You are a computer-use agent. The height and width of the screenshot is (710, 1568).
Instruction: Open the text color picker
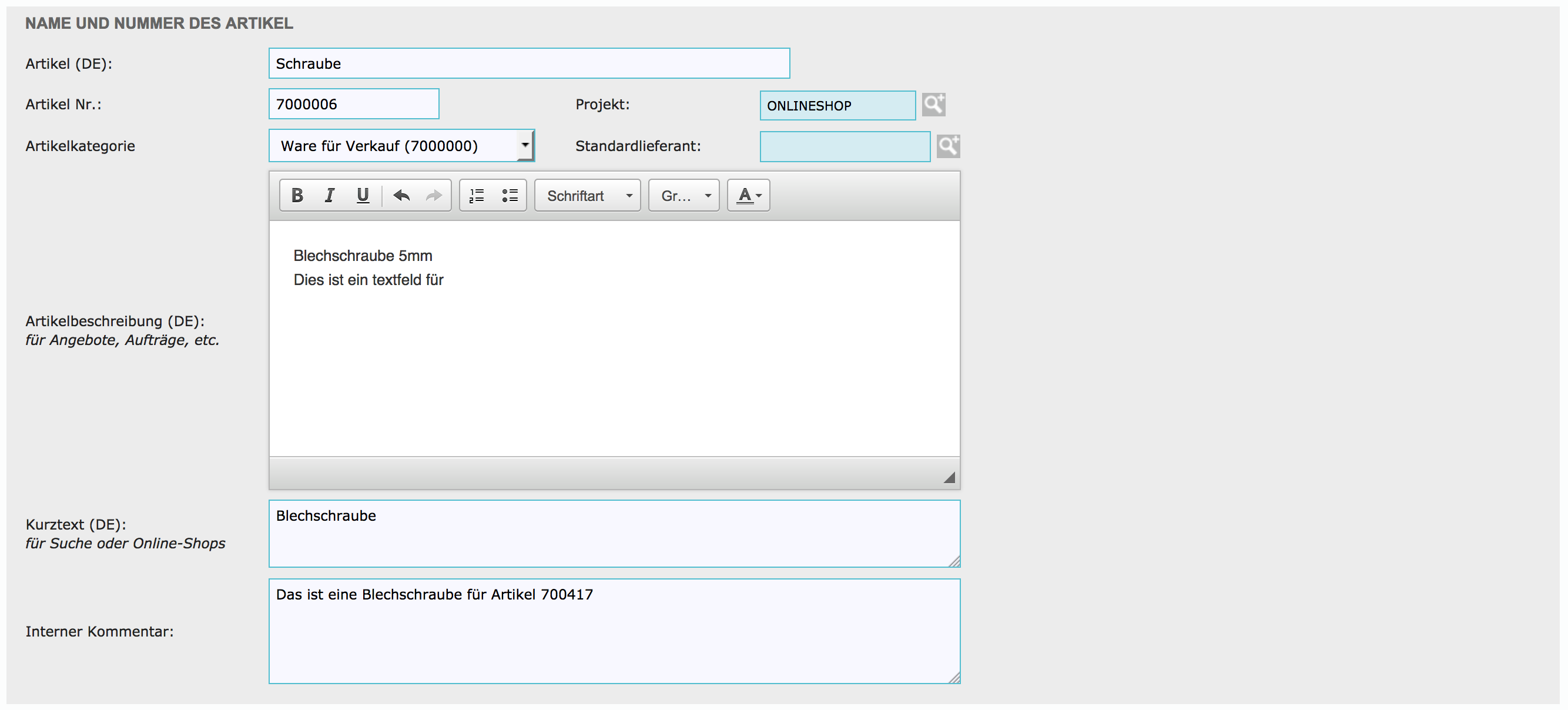coord(749,196)
